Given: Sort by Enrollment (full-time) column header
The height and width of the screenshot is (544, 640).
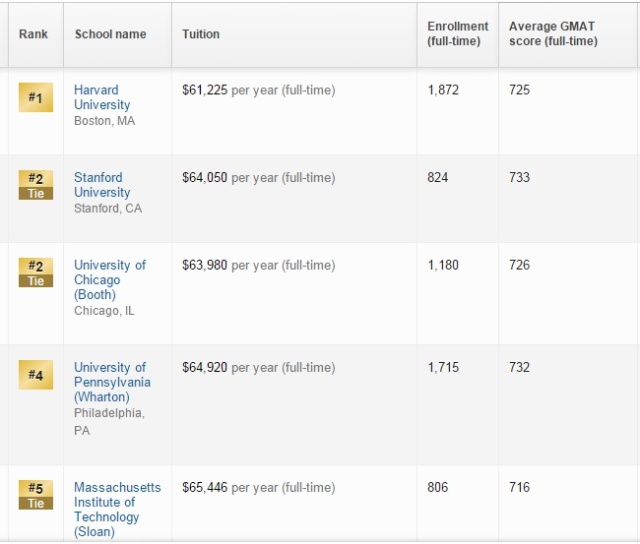Looking at the screenshot, I should click(x=458, y=34).
